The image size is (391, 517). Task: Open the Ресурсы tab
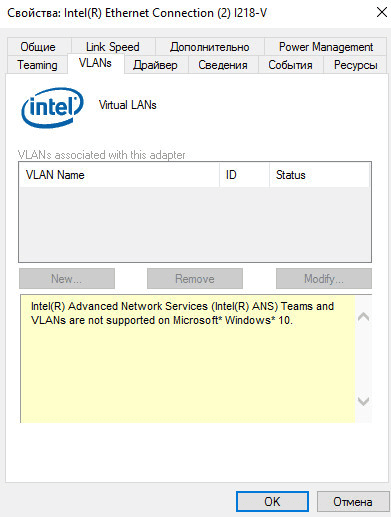point(355,65)
